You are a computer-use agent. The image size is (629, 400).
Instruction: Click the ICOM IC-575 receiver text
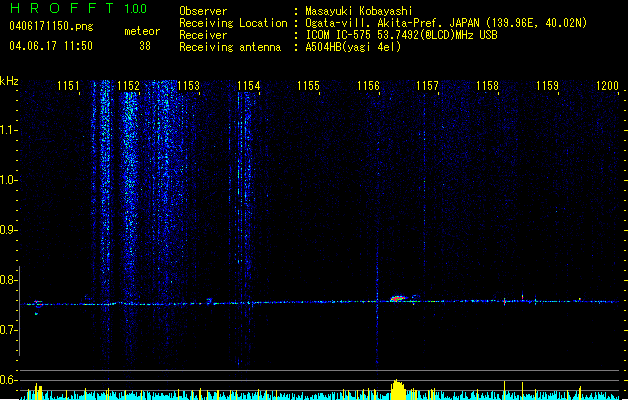[x=401, y=35]
